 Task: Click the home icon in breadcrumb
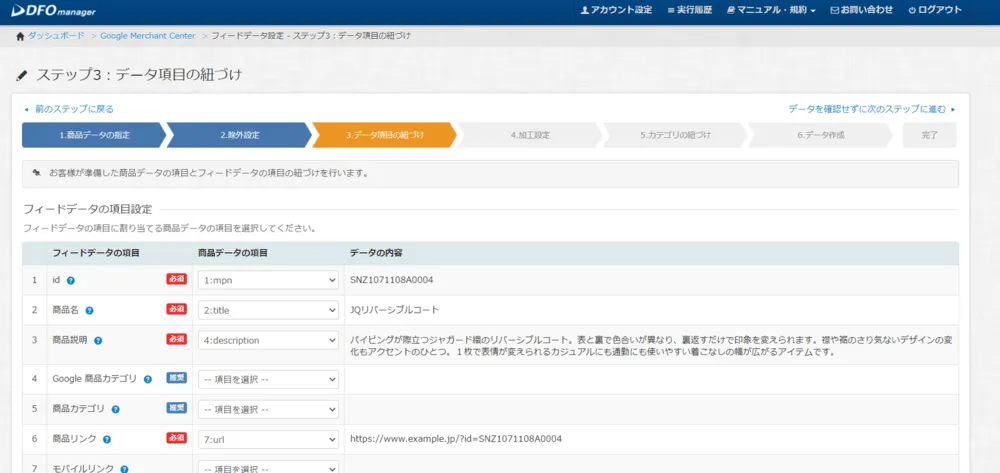tap(20, 36)
